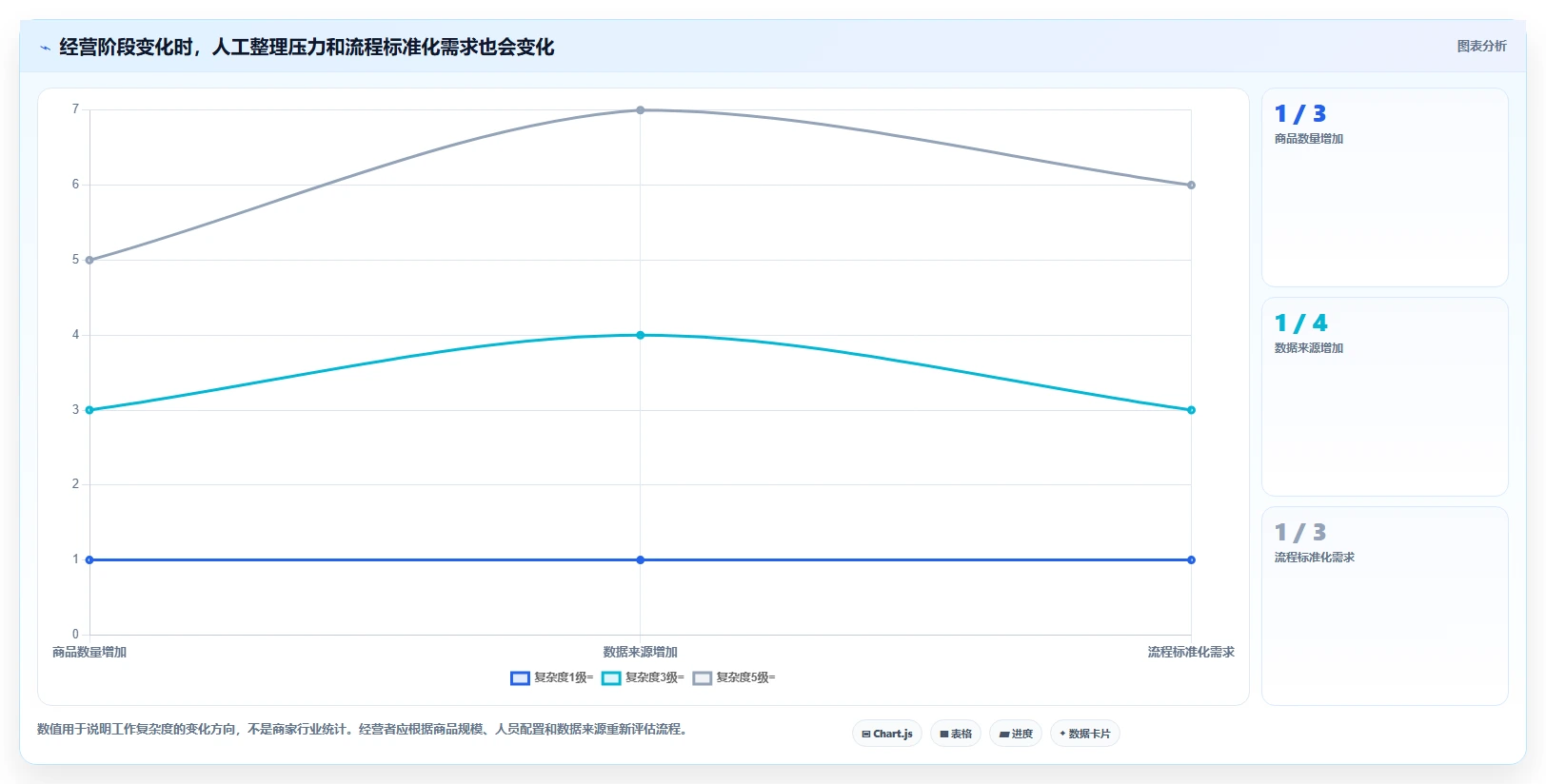Click the blue data point at 商品数量增加
Viewport: 1546px width, 784px height.
[89, 559]
